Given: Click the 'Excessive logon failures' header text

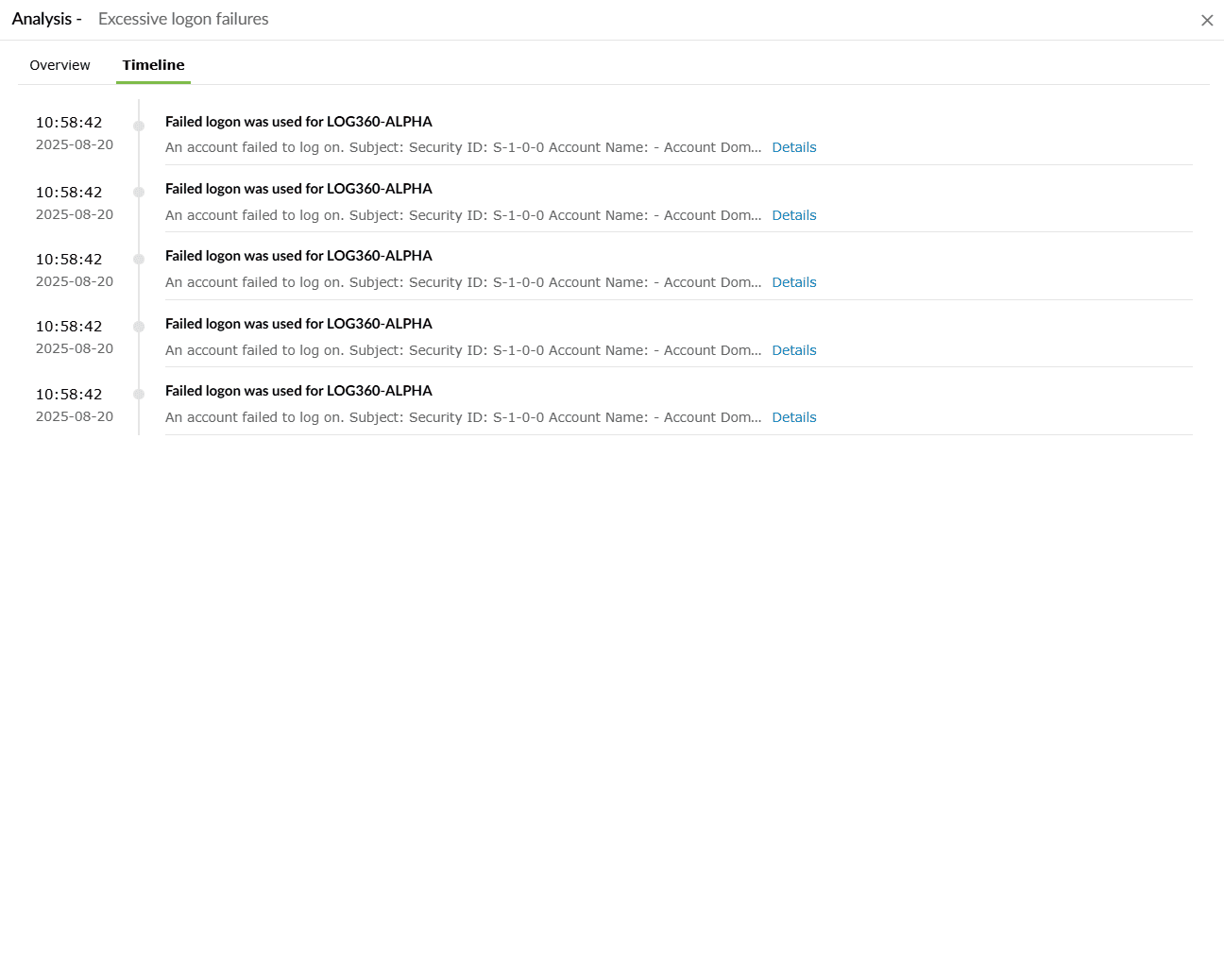Looking at the screenshot, I should 182,19.
